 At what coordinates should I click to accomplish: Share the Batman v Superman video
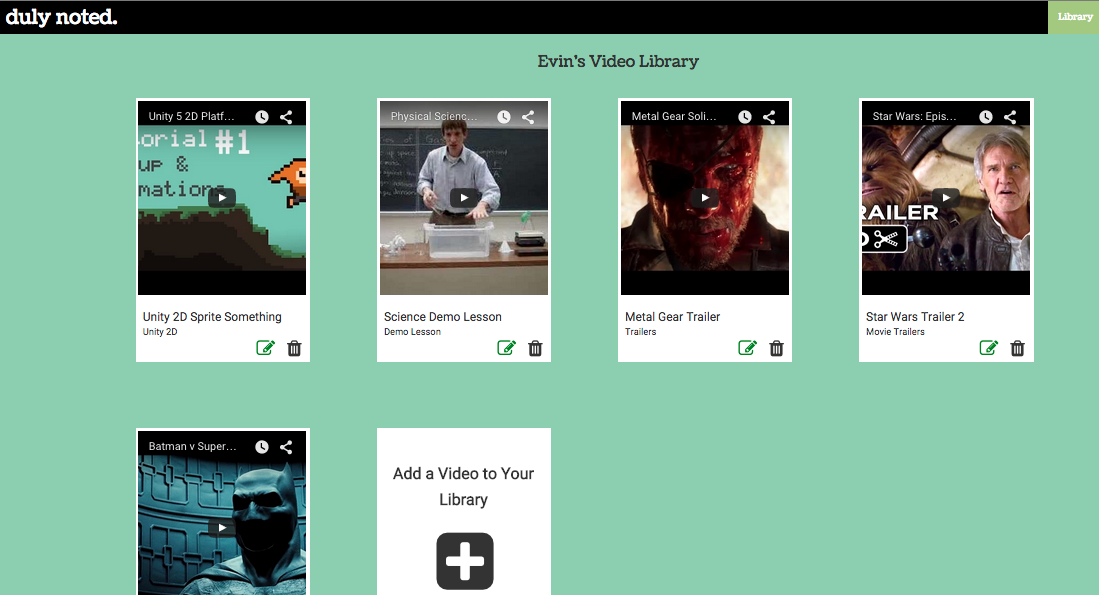tap(286, 447)
